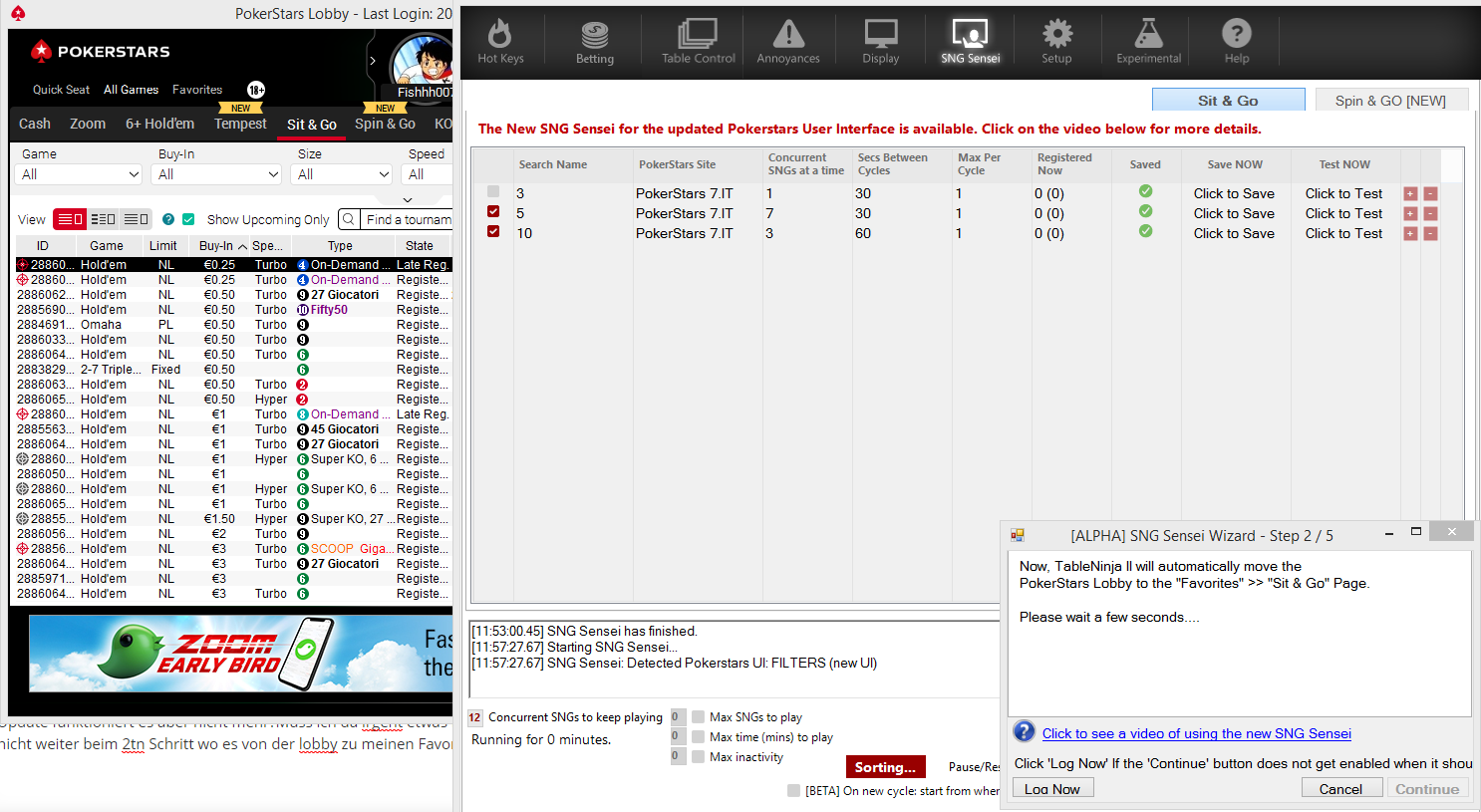Uncheck the checkbox for search row 10

493,231
